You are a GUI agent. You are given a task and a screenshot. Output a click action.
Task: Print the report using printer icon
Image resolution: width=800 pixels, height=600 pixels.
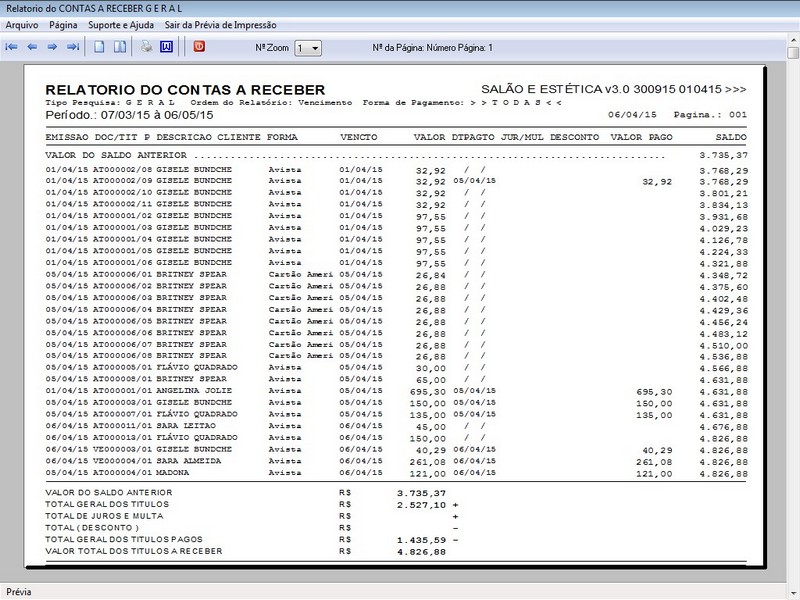(x=146, y=47)
